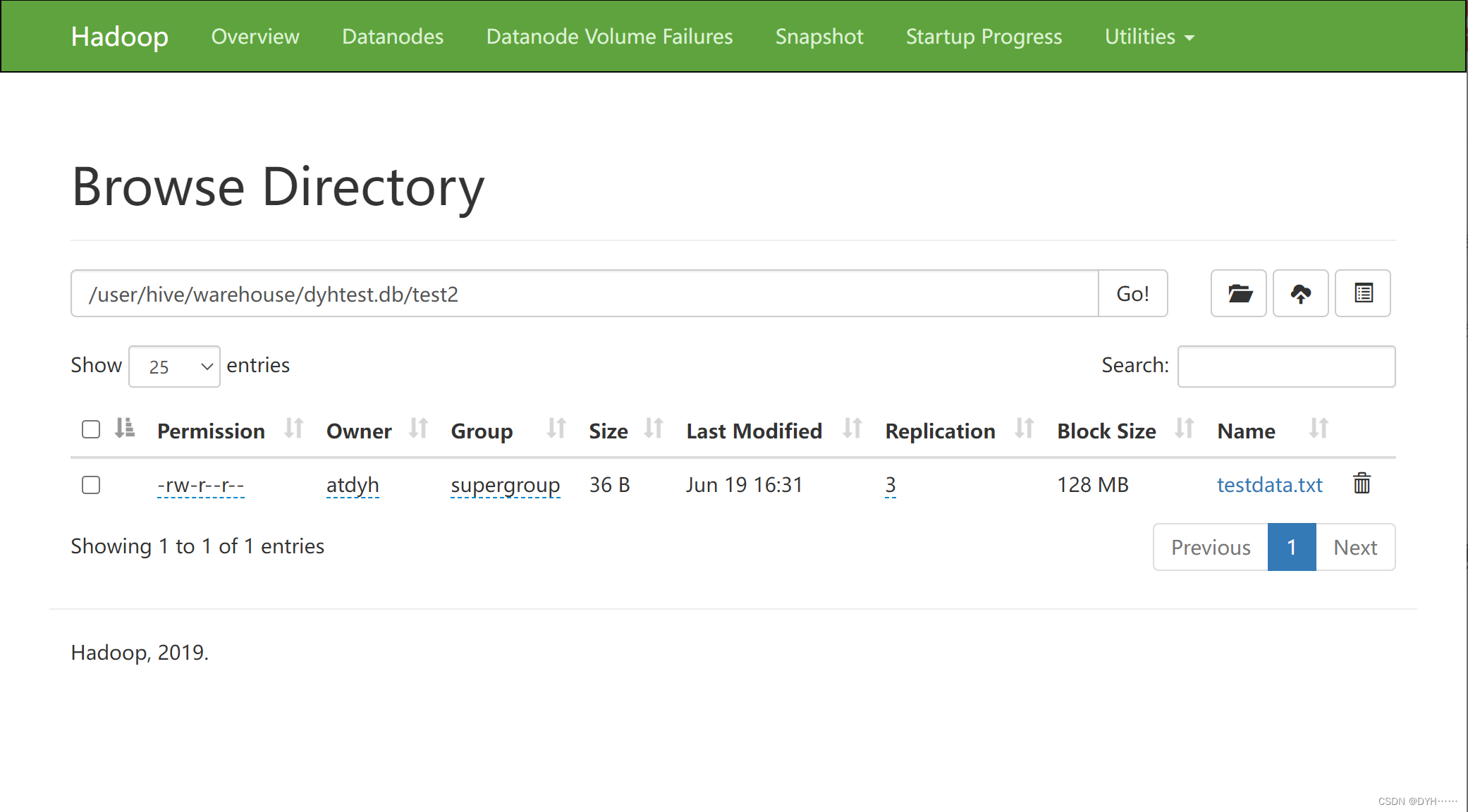1468x812 pixels.
Task: Click the Hadoop brand link
Action: pyautogui.click(x=120, y=37)
